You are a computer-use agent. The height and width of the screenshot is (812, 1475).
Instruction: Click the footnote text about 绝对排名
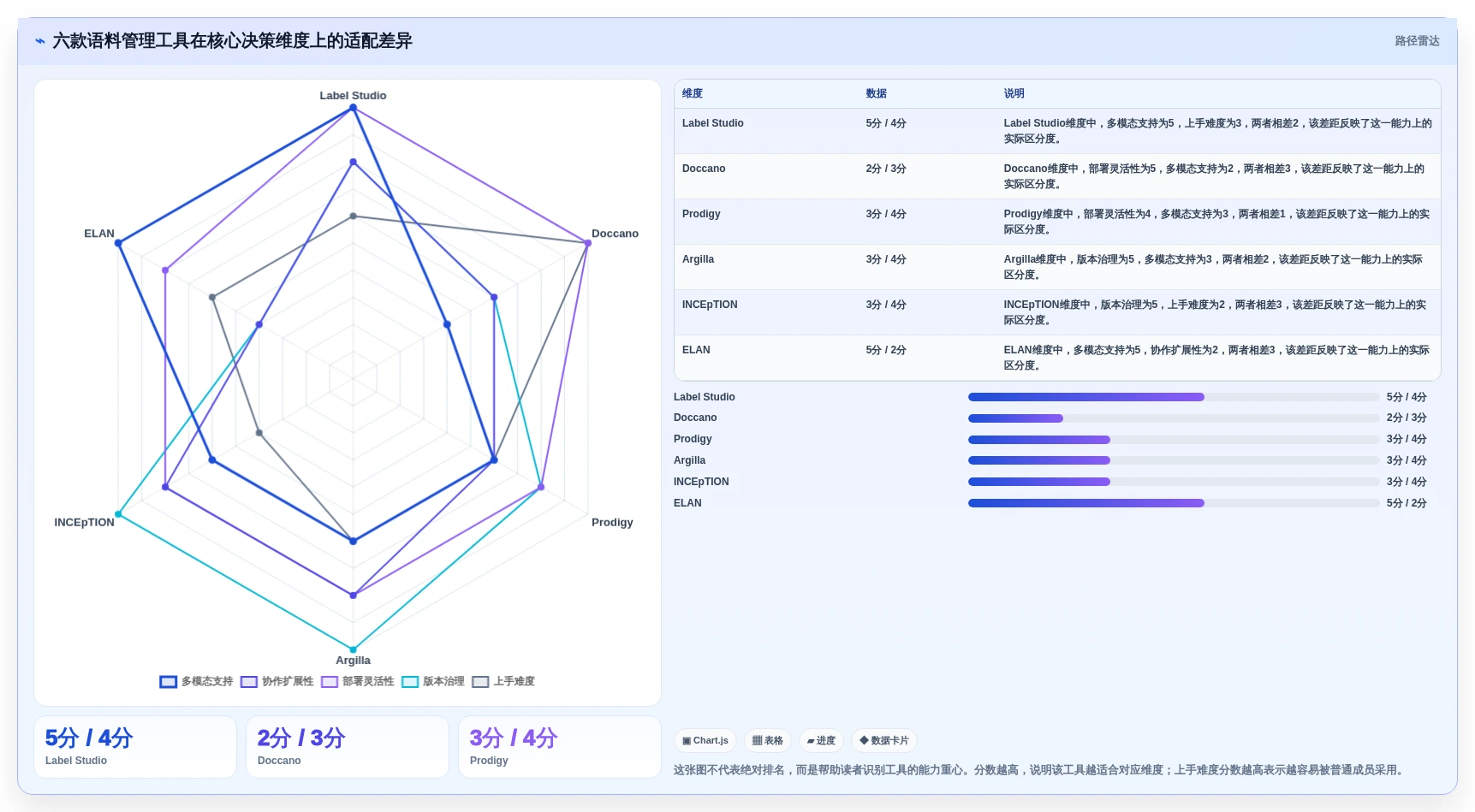point(1040,770)
